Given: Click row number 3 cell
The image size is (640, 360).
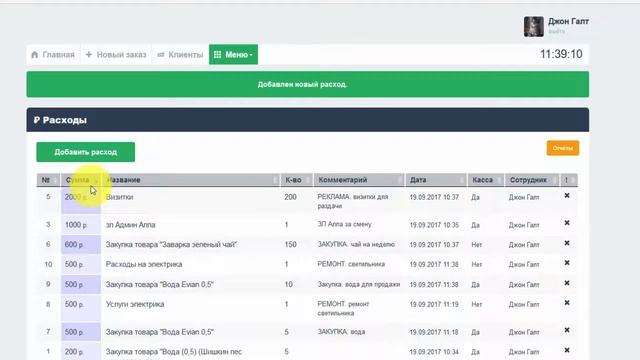Looking at the screenshot, I should pyautogui.click(x=48, y=225).
